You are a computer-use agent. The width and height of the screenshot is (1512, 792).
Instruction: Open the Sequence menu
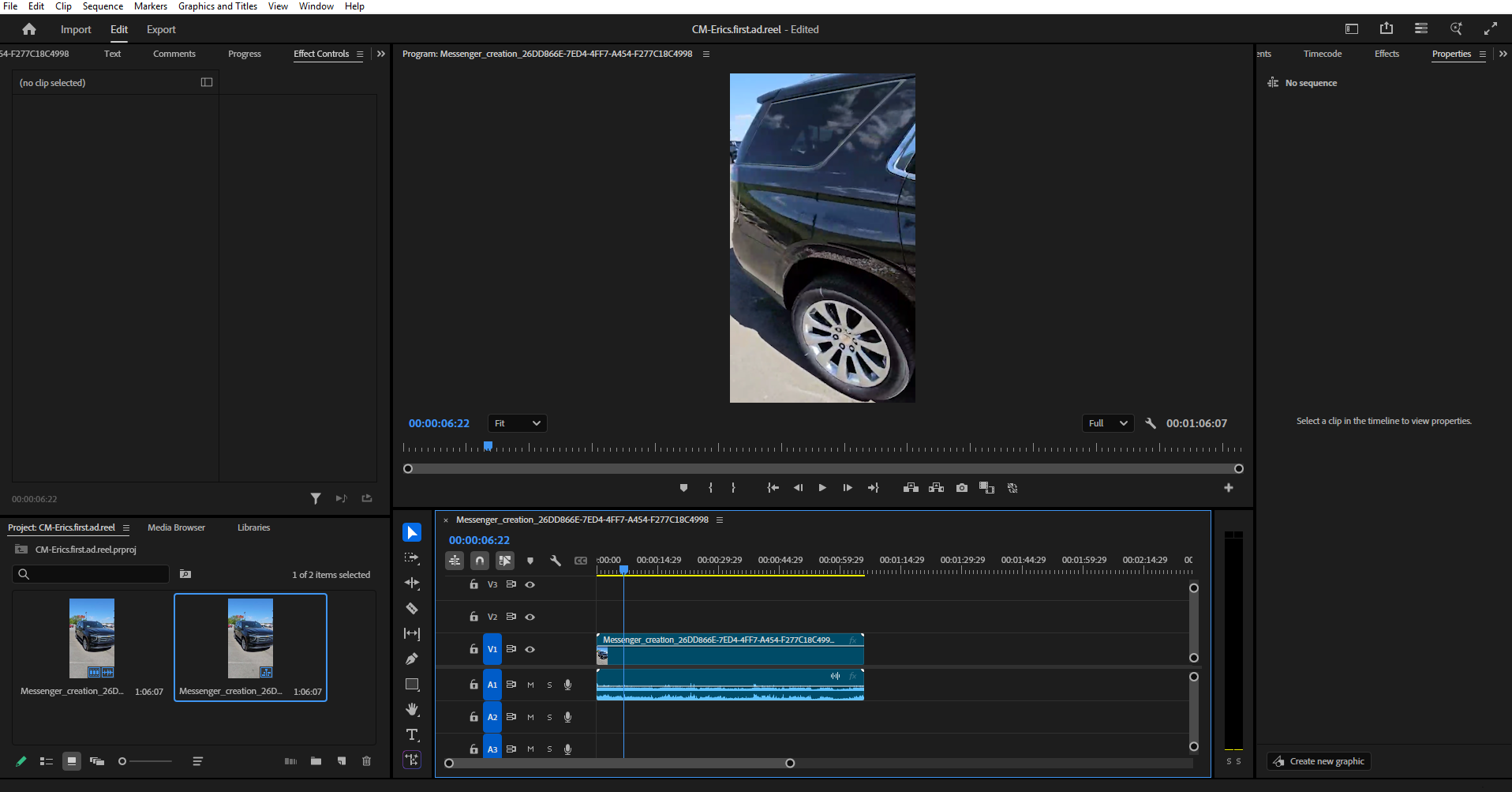click(x=103, y=6)
